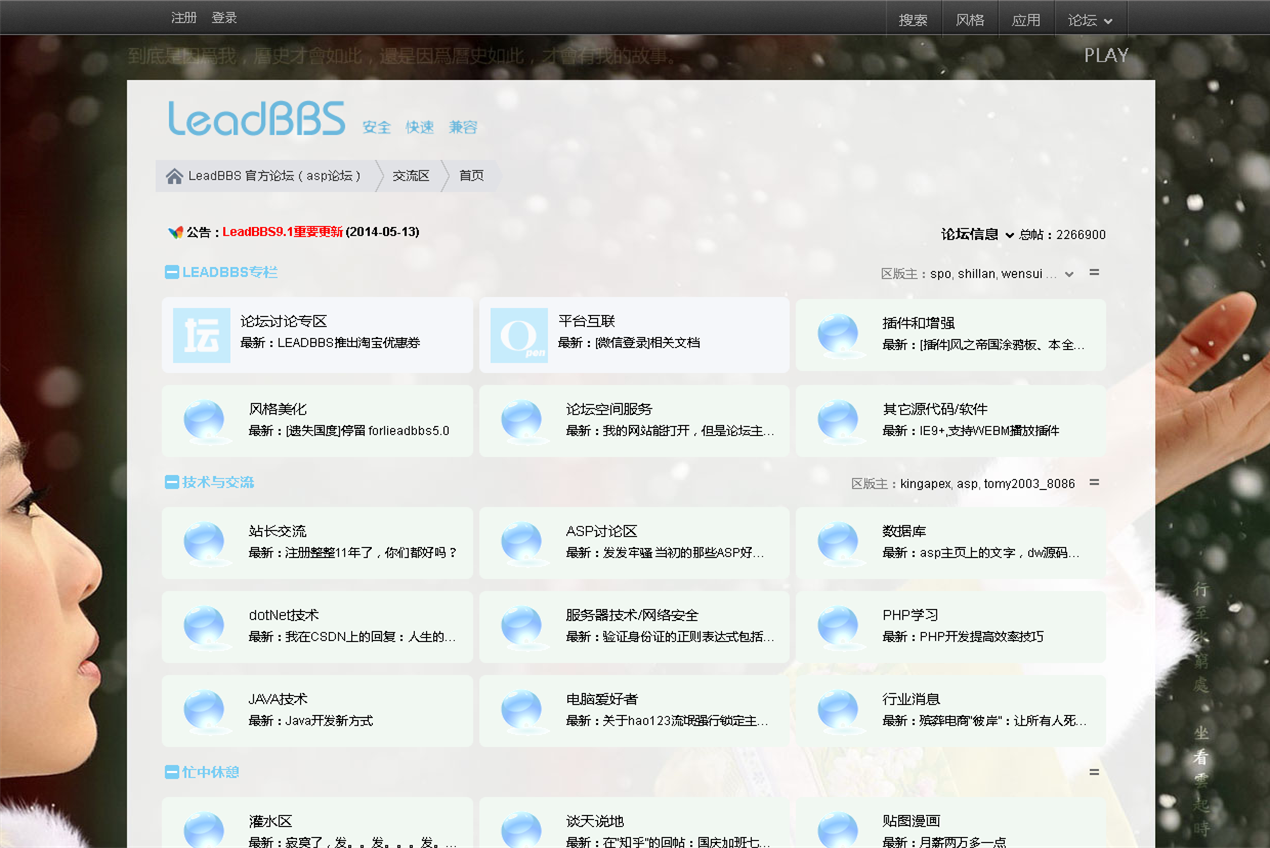Click the PHP学习 bubble icon
This screenshot has height=848, width=1270.
[838, 627]
